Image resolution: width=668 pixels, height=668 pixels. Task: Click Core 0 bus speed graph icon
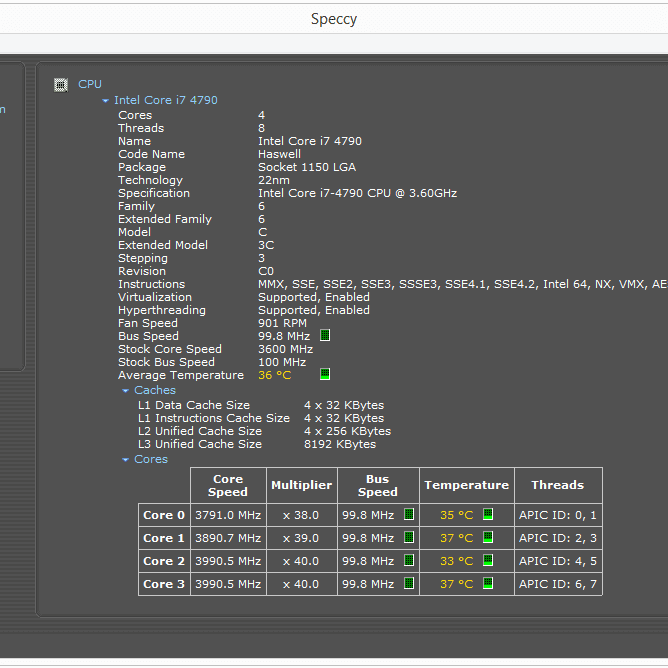pyautogui.click(x=409, y=514)
